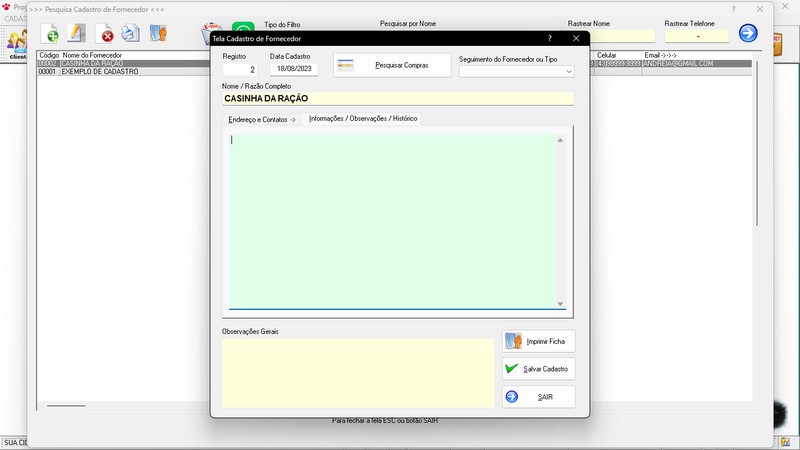
Task: Click the SAIR button
Action: (x=539, y=397)
